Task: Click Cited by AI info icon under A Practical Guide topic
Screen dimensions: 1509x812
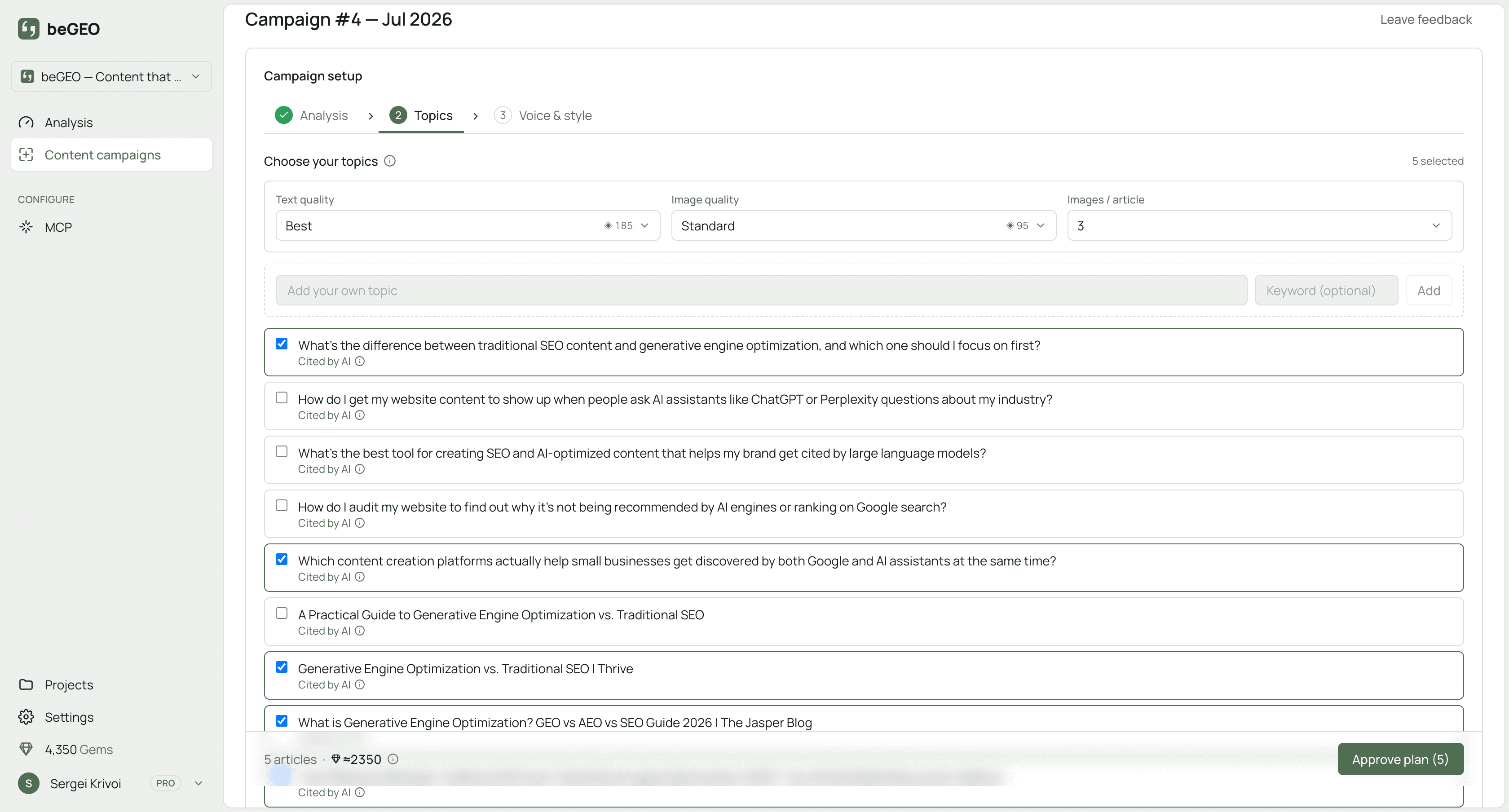Action: coord(360,631)
